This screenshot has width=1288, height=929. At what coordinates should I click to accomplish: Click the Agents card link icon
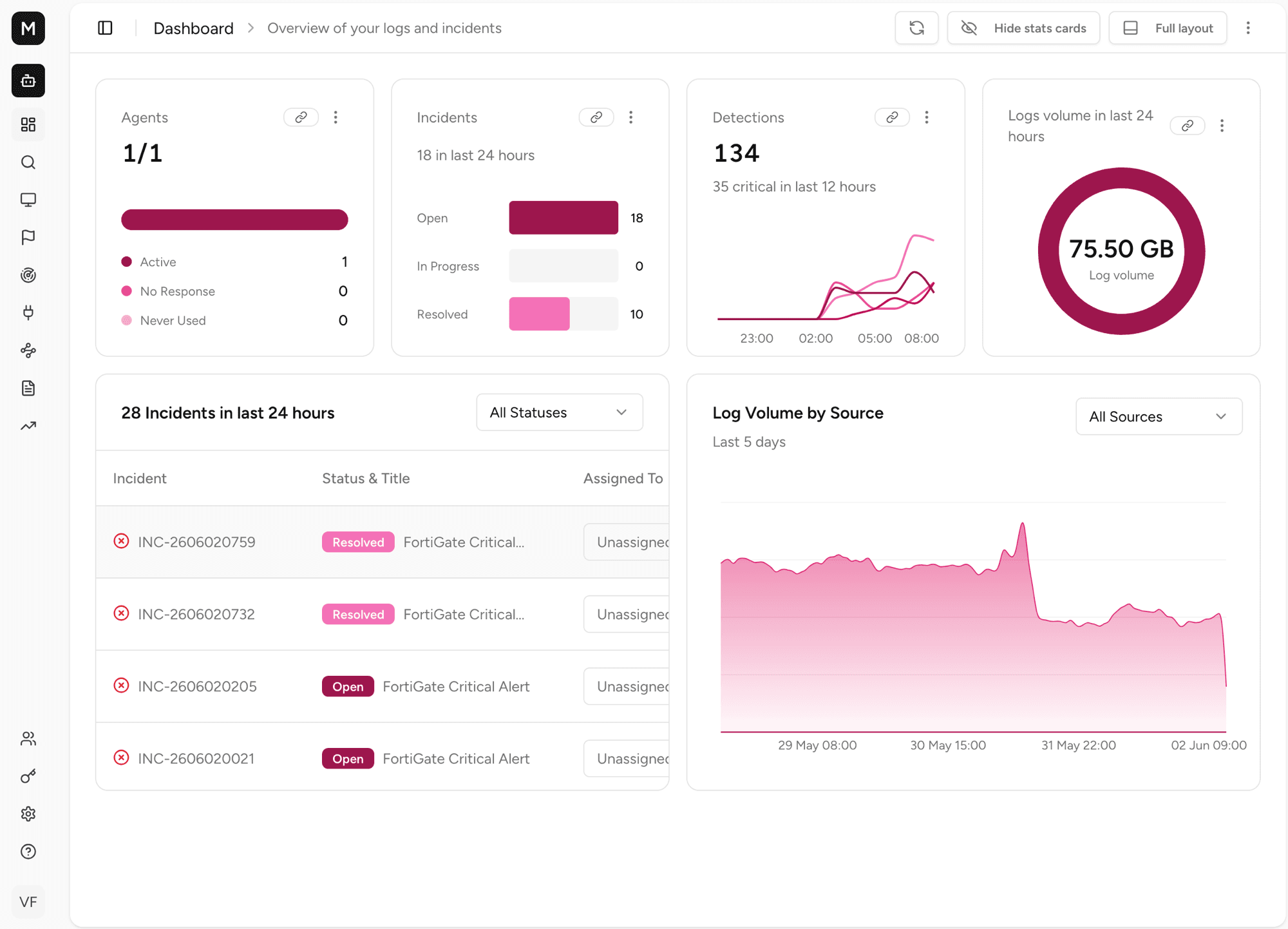coord(301,117)
